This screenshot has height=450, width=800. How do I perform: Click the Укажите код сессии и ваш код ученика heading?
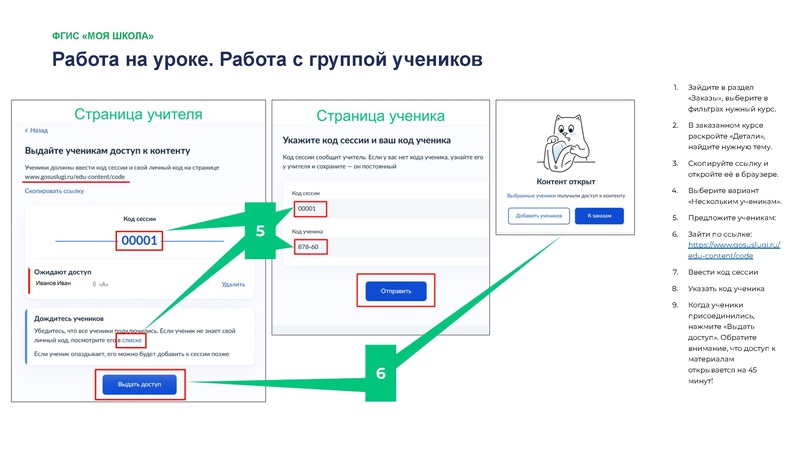(366, 140)
